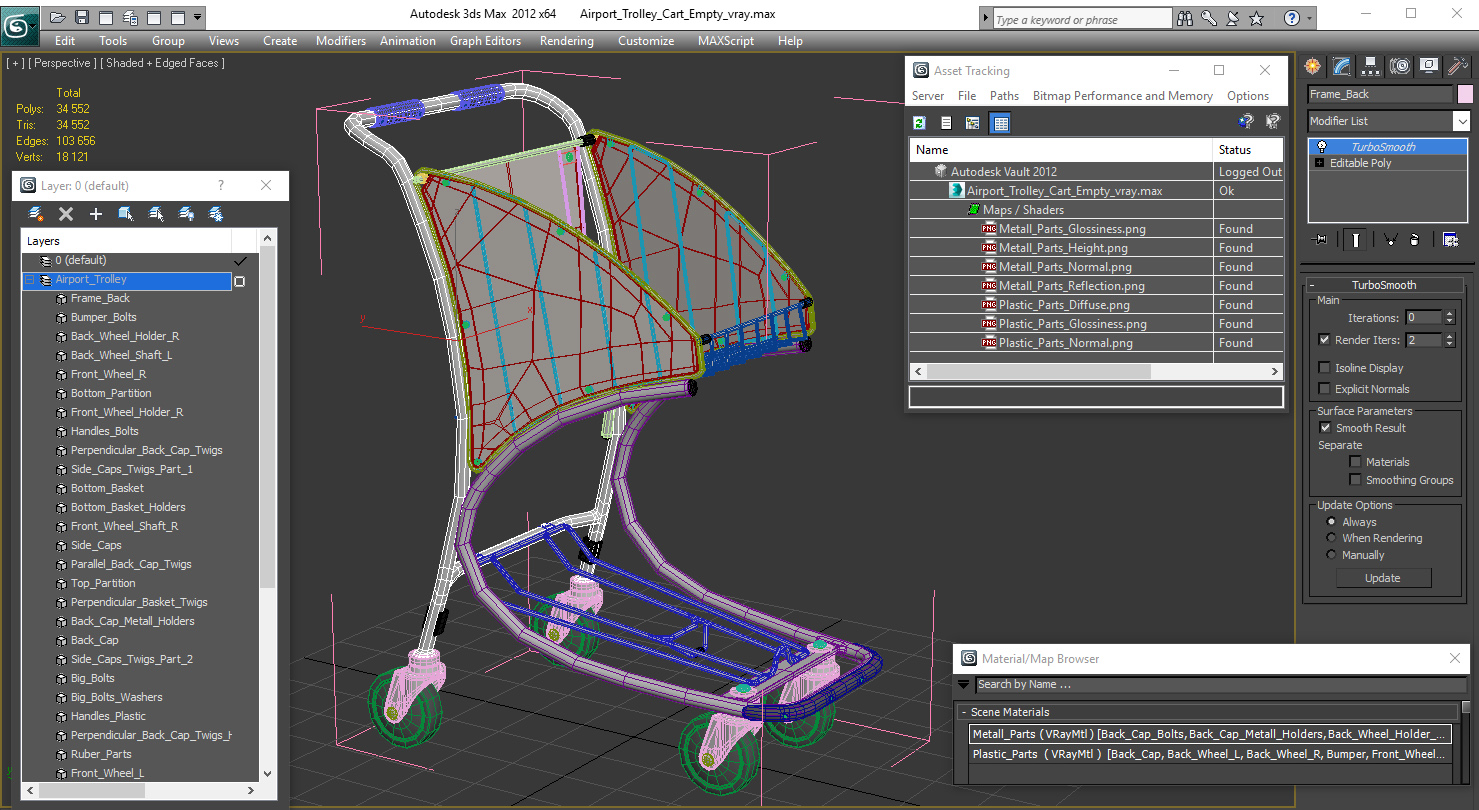Viewport: 1479px width, 810px height.
Task: Open quick access toolbar customize dropdown arrow
Action: [197, 17]
